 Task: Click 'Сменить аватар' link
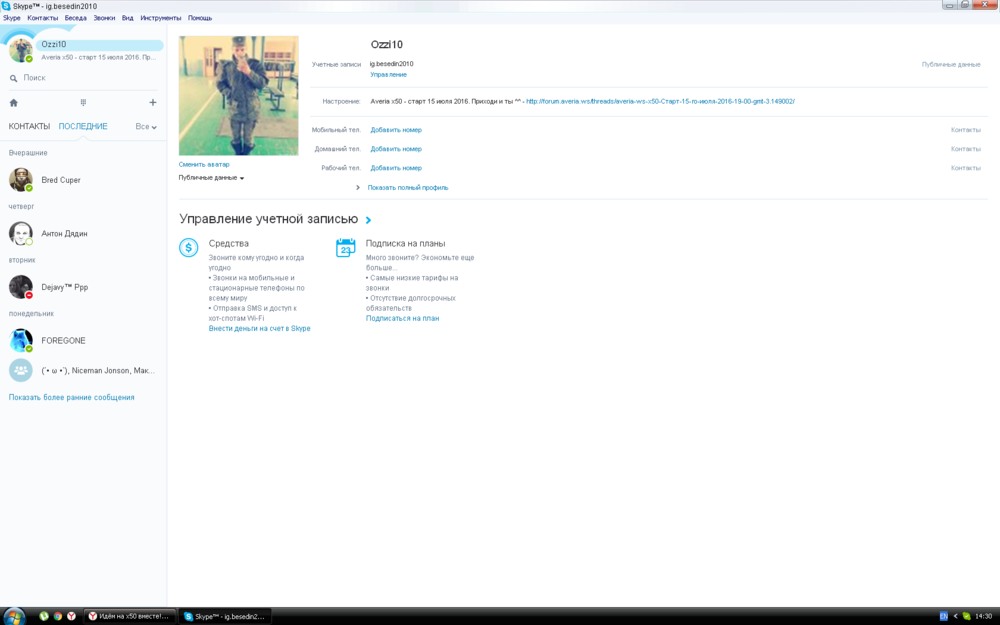click(204, 164)
